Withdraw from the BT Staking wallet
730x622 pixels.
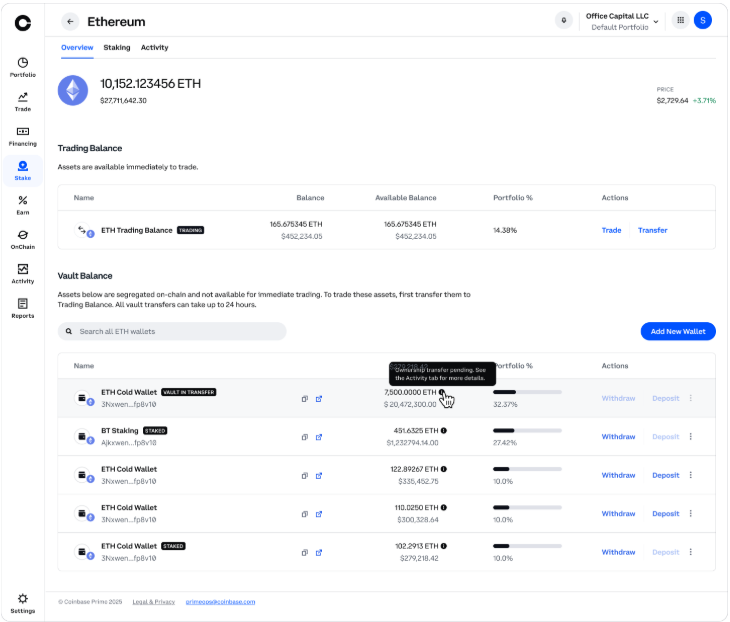pyautogui.click(x=618, y=436)
